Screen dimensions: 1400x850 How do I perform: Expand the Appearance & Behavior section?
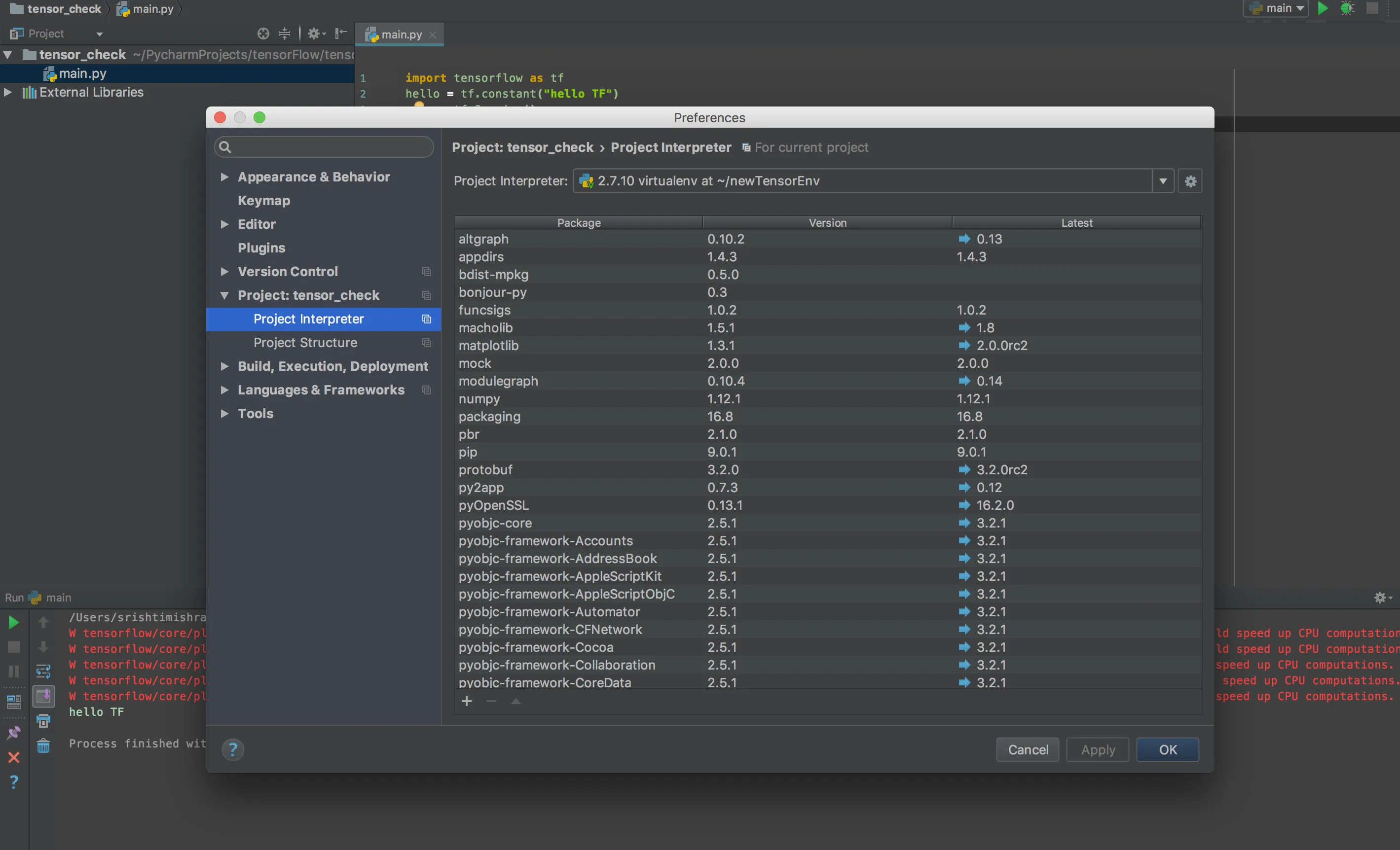tap(224, 177)
